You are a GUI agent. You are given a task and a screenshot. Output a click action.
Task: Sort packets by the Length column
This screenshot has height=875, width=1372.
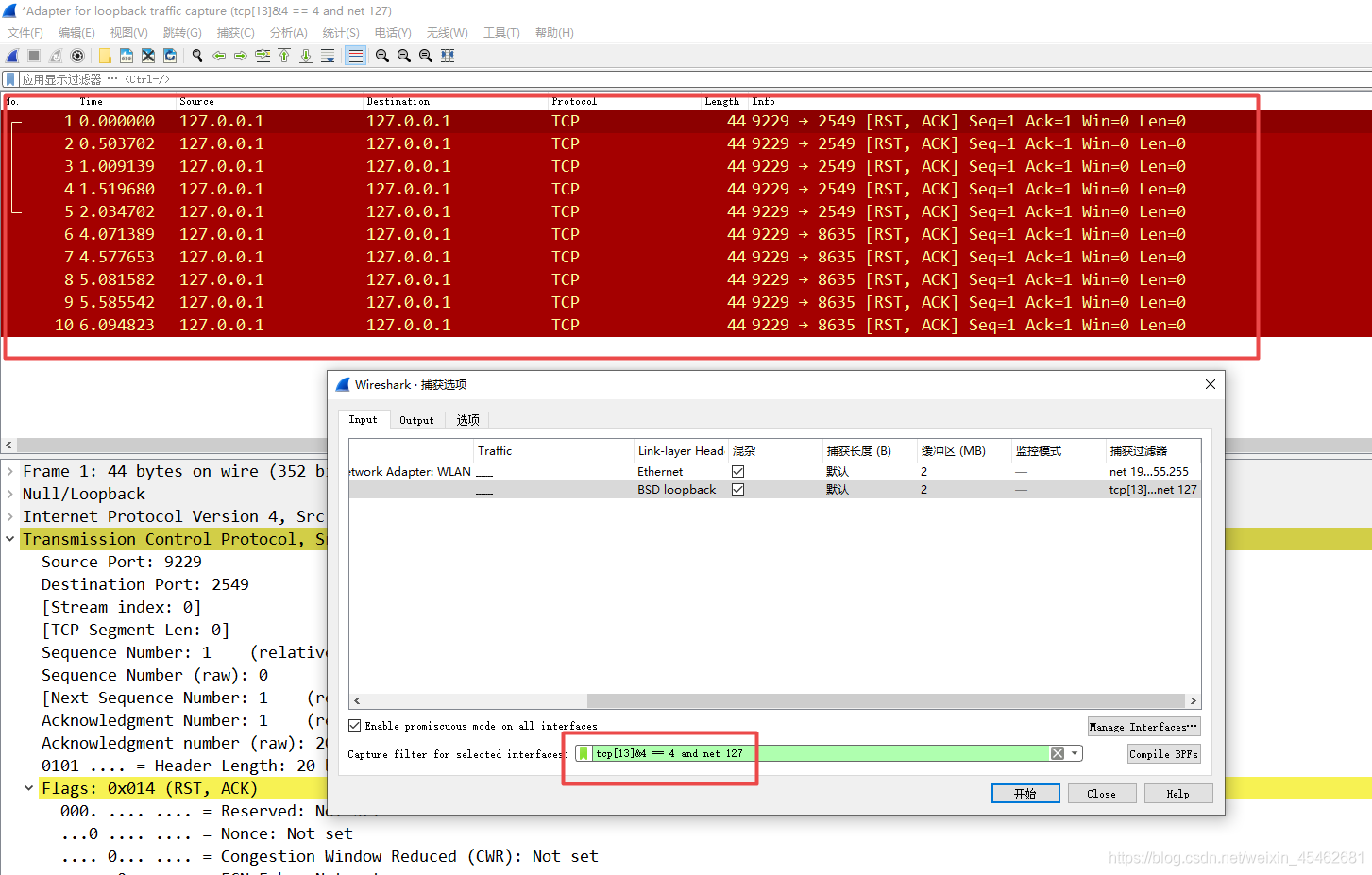click(724, 101)
